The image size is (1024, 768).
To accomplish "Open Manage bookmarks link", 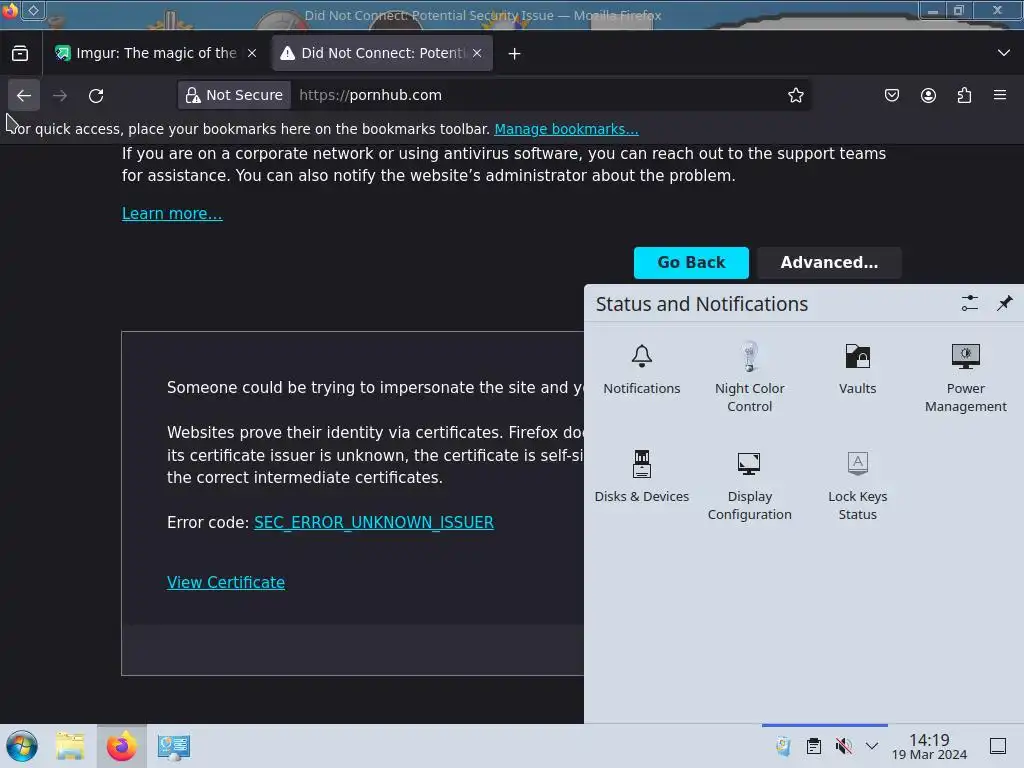I will pyautogui.click(x=566, y=129).
